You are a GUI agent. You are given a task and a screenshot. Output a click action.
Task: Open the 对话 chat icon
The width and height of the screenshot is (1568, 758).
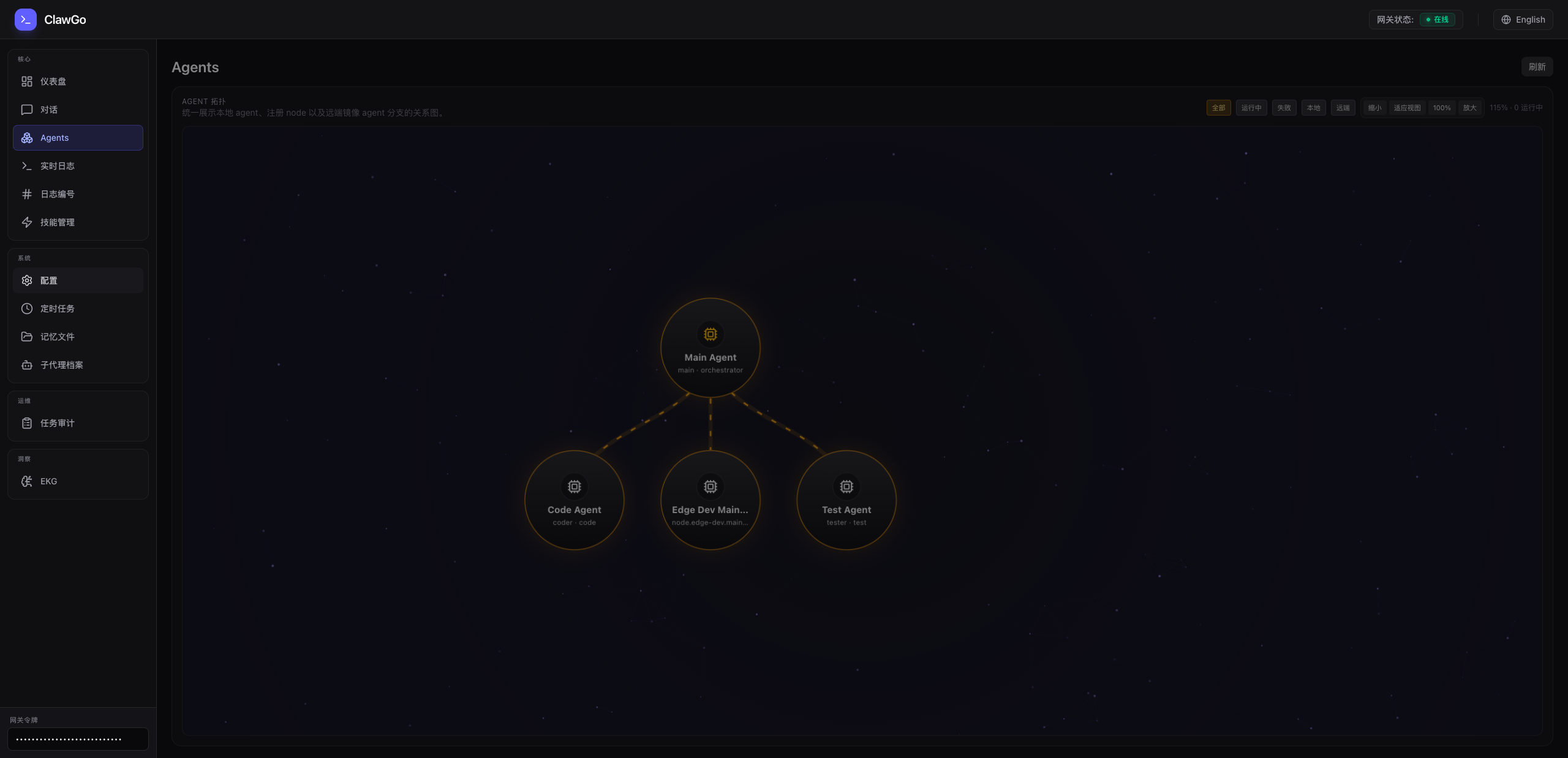[x=27, y=109]
